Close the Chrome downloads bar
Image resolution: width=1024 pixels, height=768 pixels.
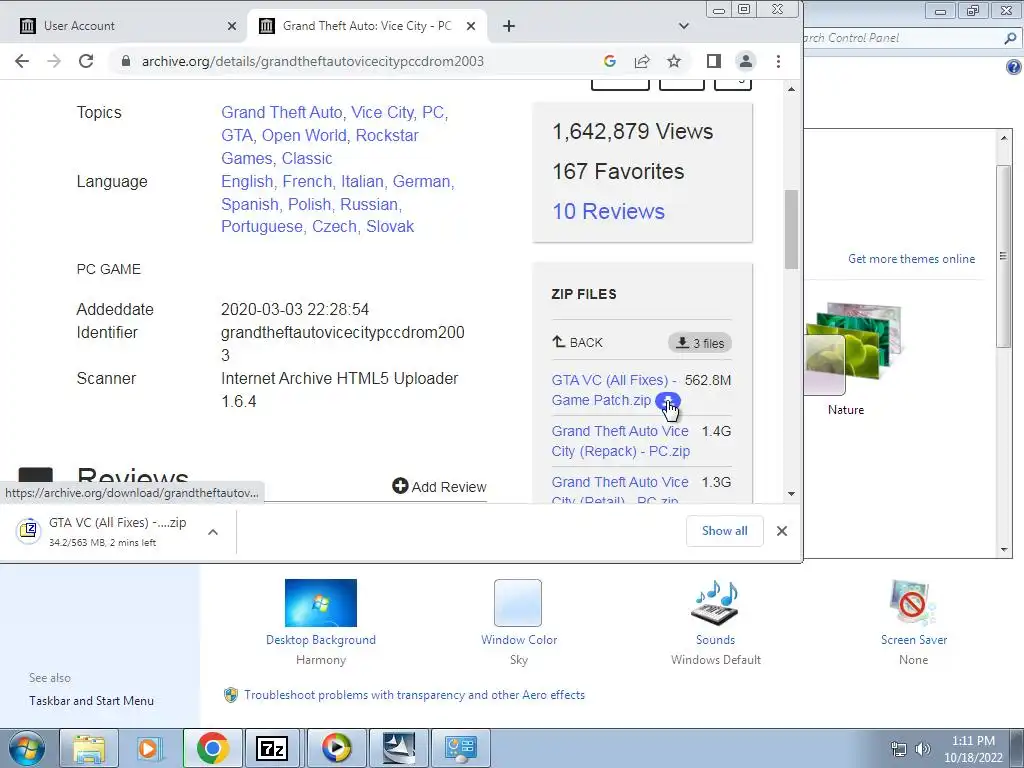(782, 531)
